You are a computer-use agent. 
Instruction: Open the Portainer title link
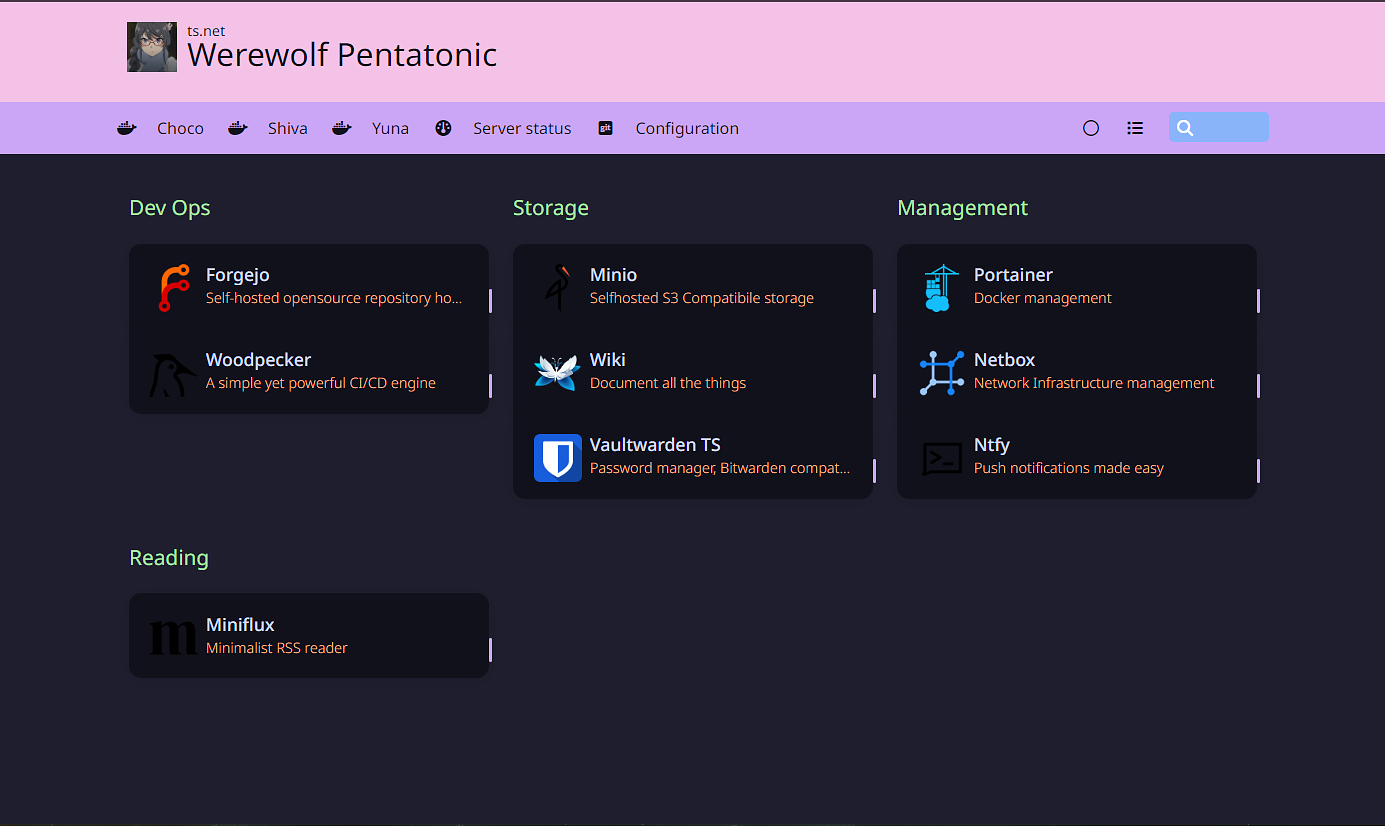(1013, 275)
